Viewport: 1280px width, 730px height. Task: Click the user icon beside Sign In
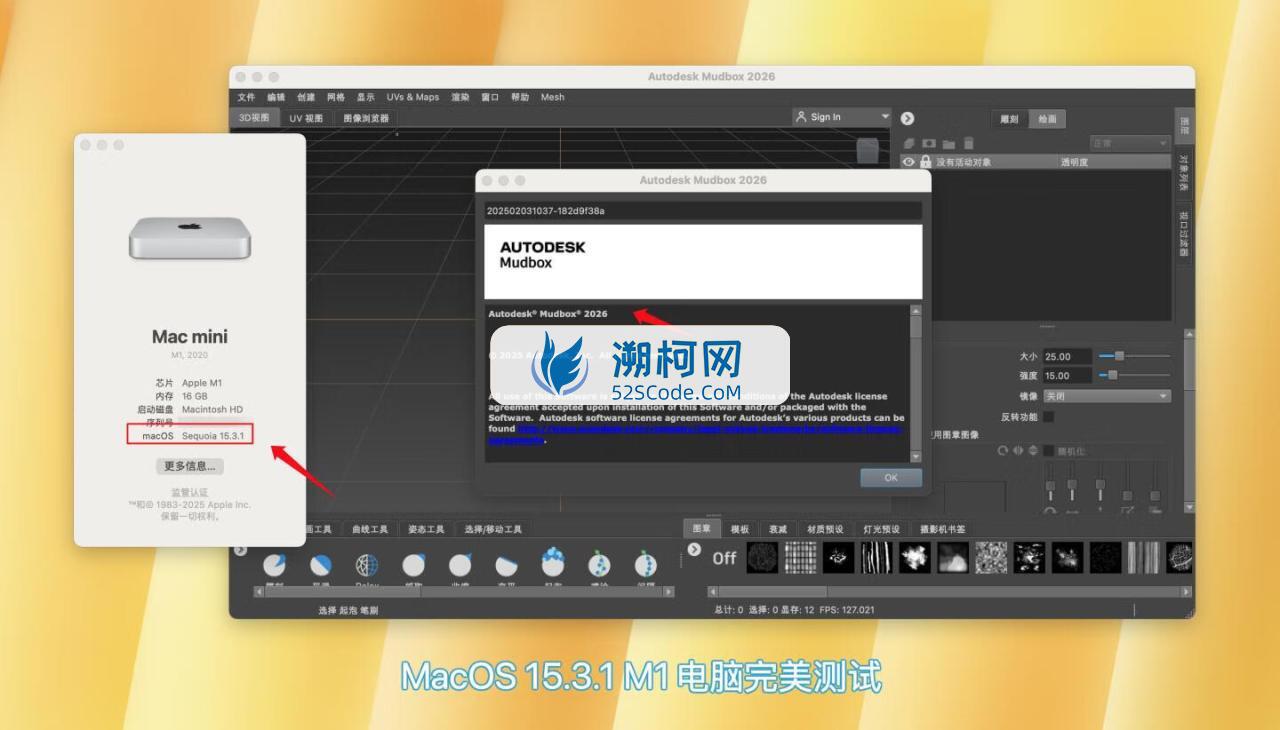pos(801,117)
